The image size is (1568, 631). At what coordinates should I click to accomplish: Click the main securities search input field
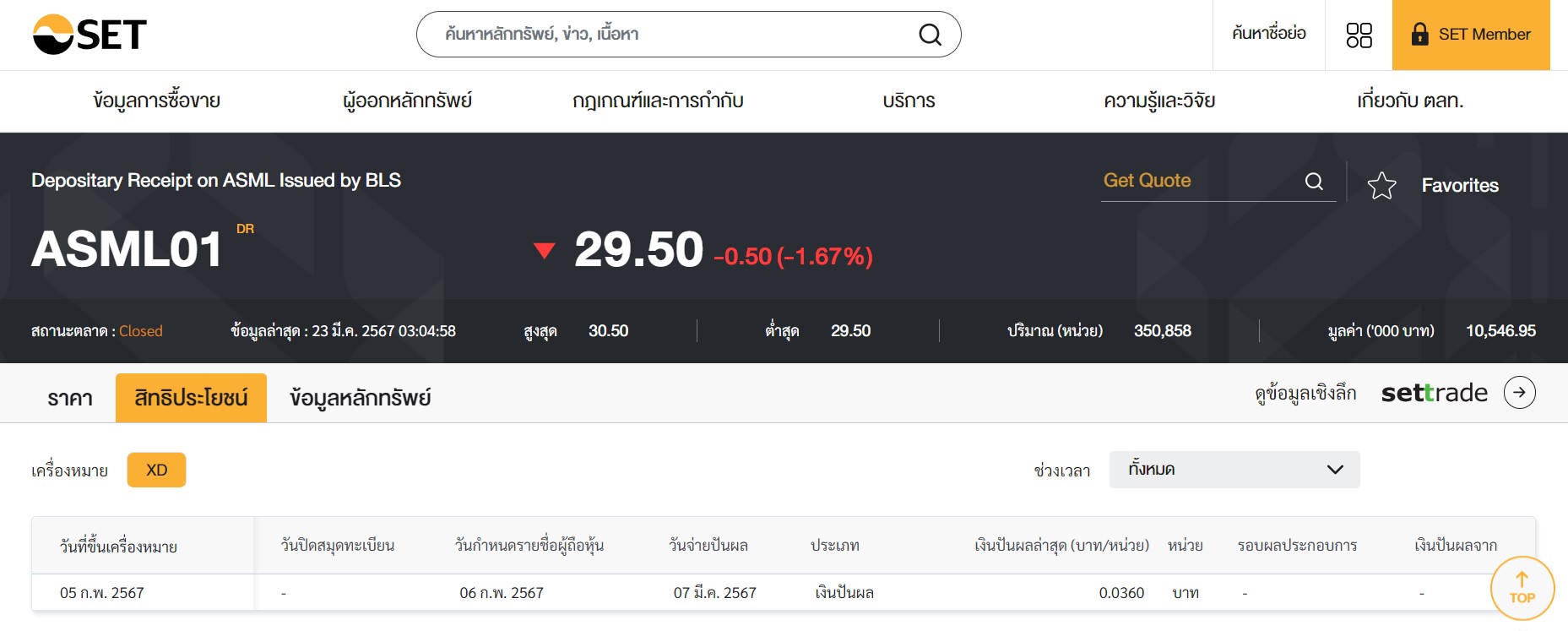coord(688,35)
